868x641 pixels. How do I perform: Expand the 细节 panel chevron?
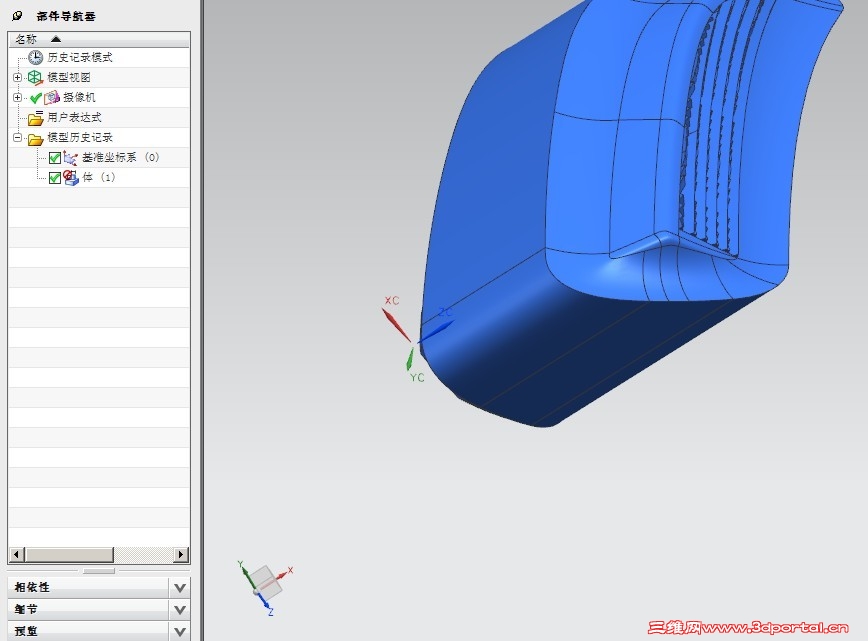tap(179, 609)
